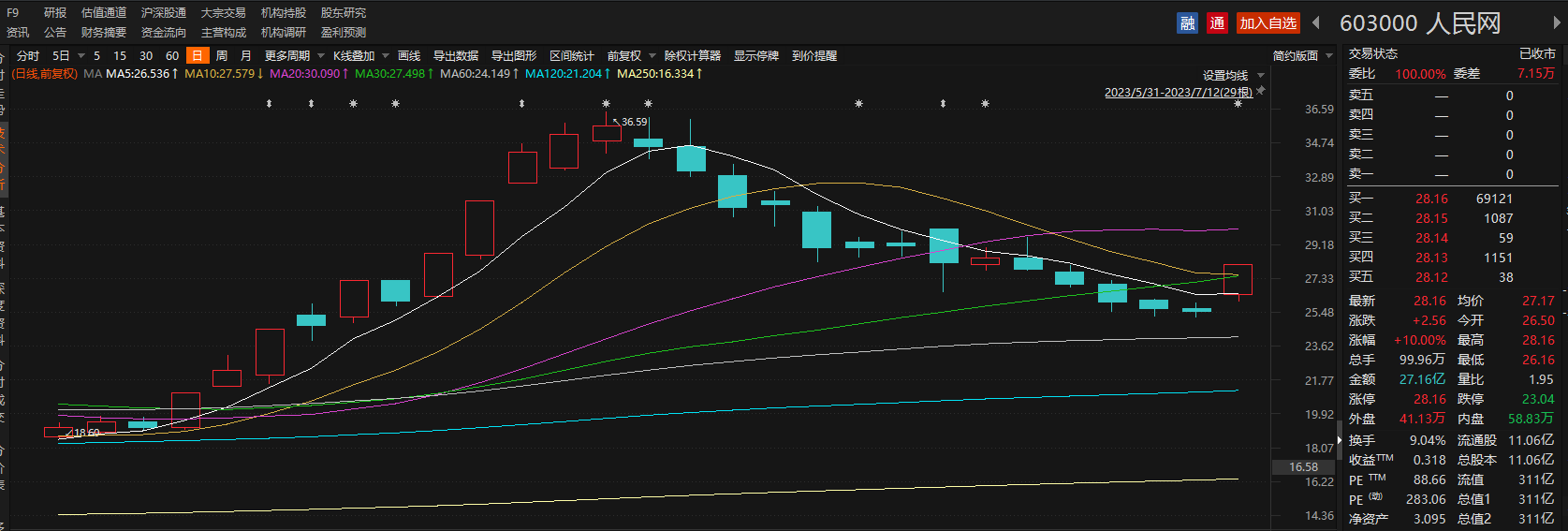This screenshot has width=1568, height=531.
Task: Switch to 60 minute period
Action: point(172,56)
